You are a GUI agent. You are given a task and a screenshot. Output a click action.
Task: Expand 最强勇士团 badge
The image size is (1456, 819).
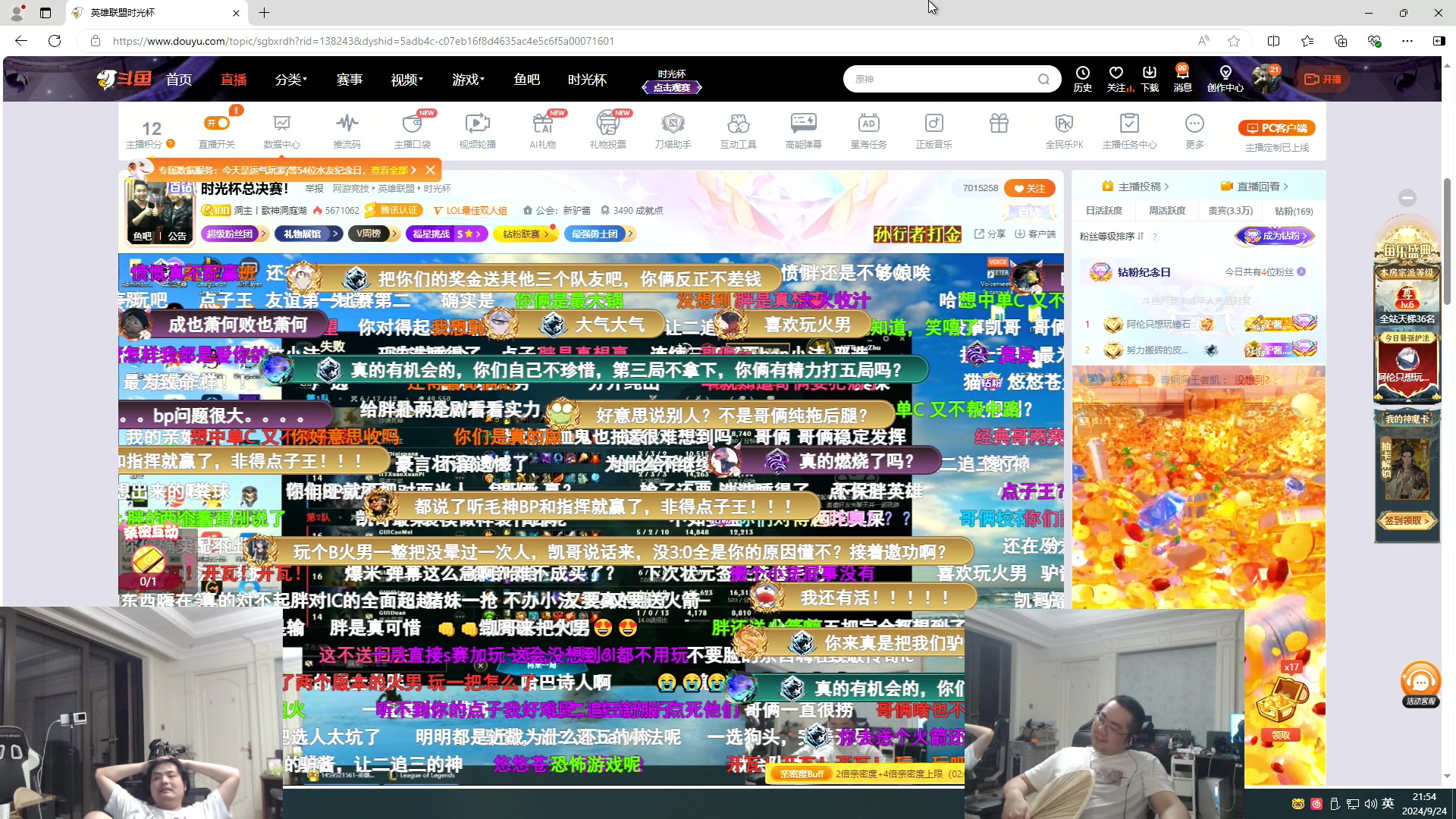click(601, 234)
